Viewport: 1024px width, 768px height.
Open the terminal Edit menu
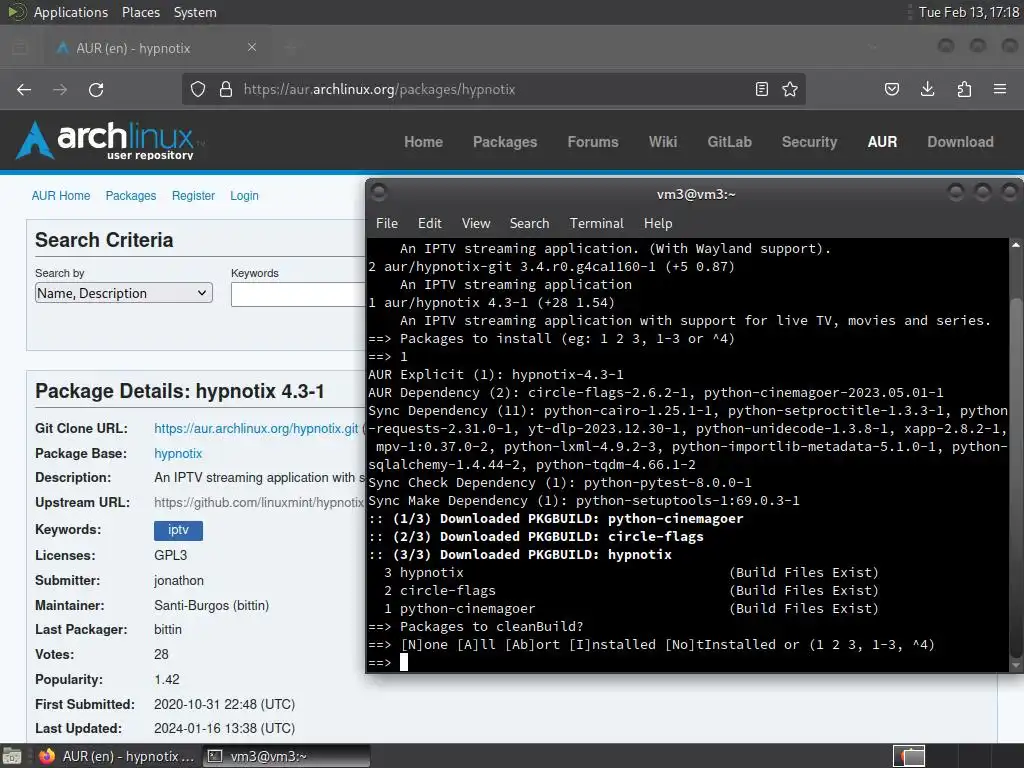point(430,223)
